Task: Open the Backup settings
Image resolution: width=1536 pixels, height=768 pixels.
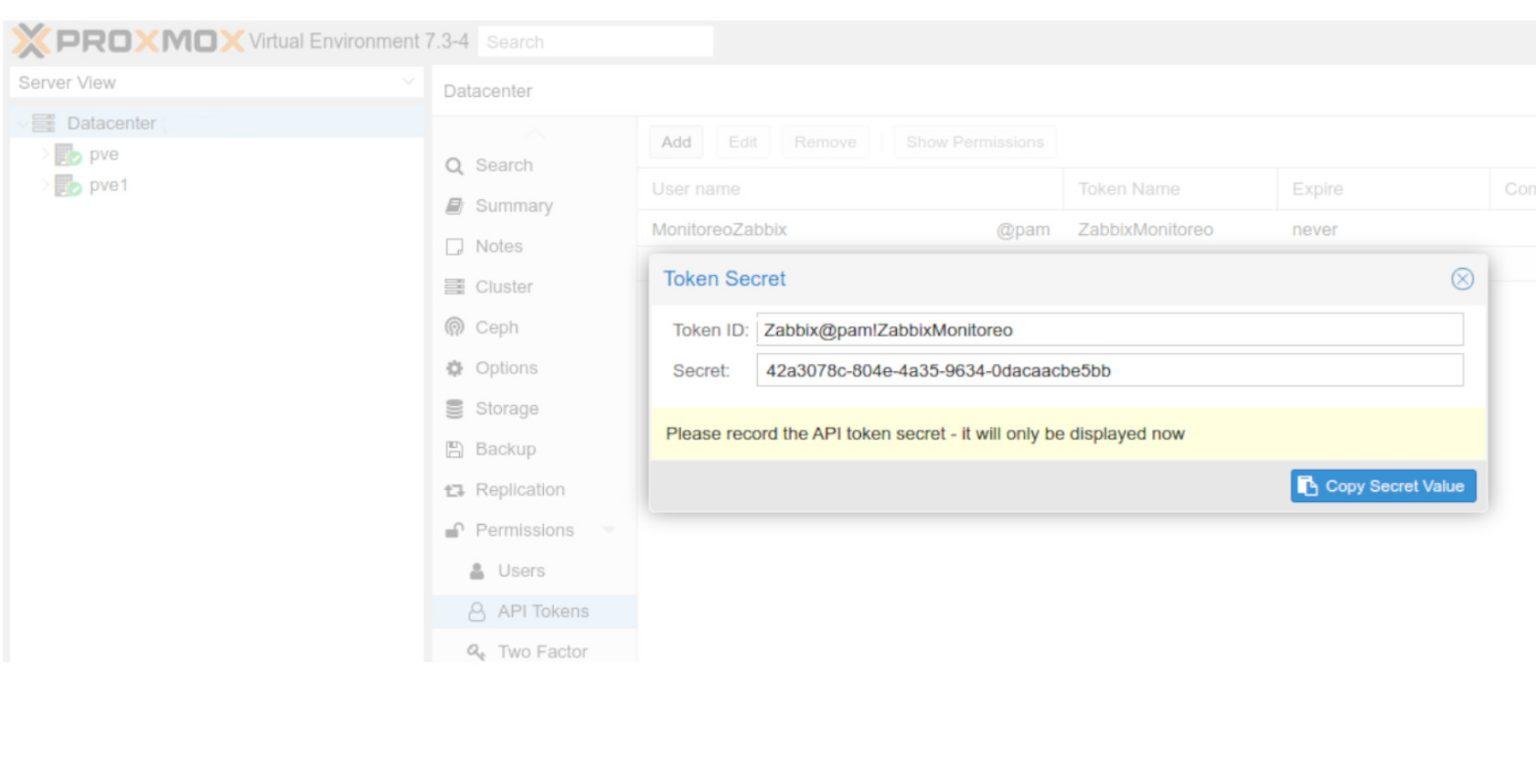Action: click(x=505, y=449)
